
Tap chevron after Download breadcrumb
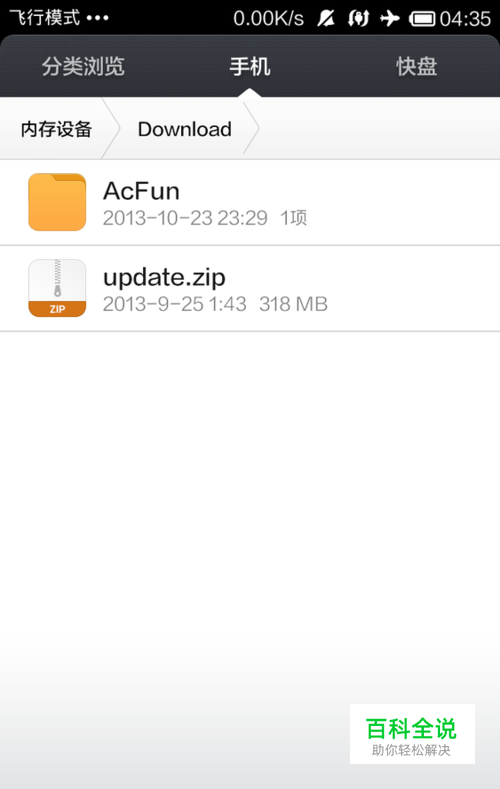(251, 128)
